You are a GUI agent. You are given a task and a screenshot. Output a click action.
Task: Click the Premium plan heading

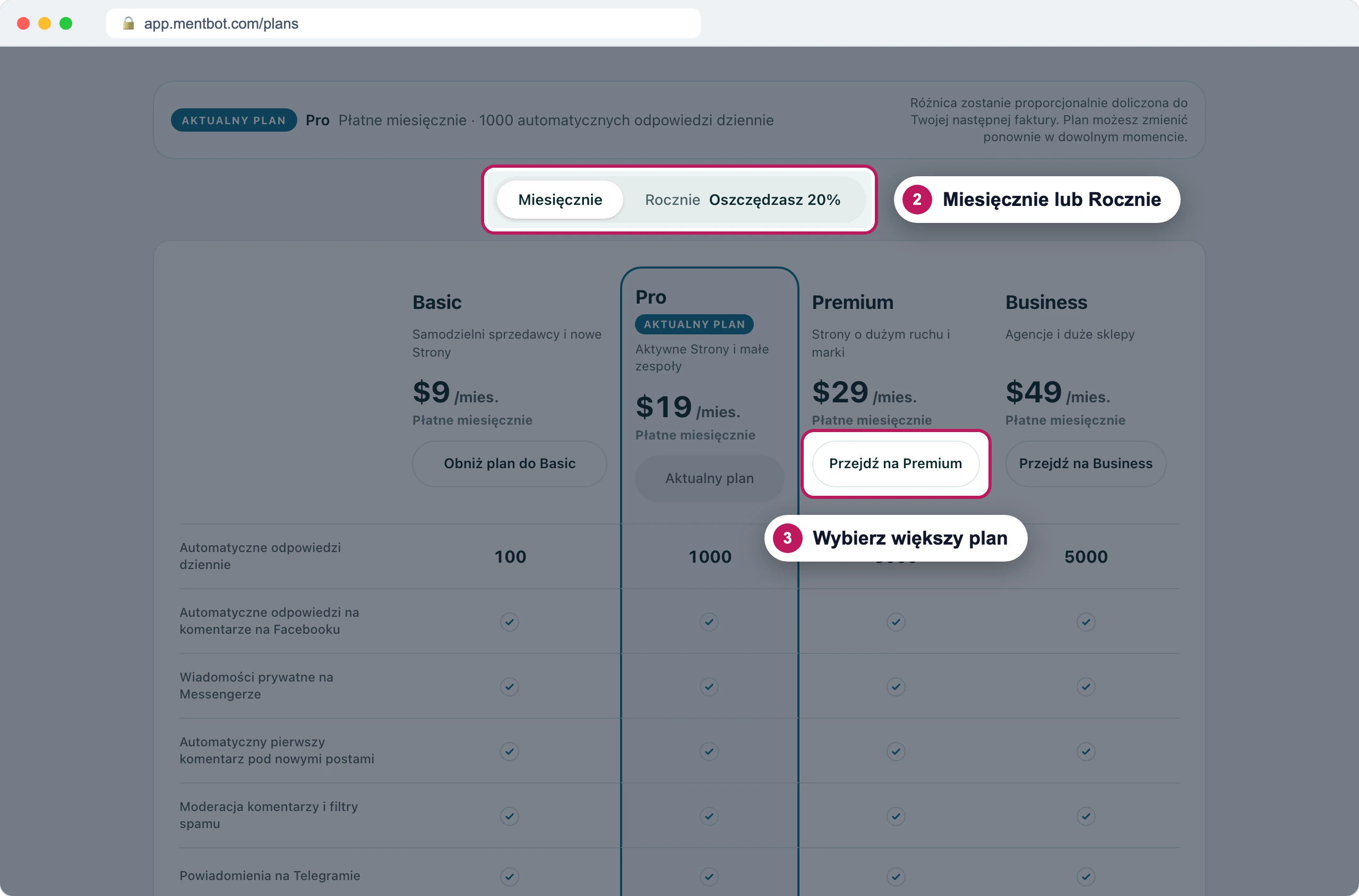coord(852,302)
